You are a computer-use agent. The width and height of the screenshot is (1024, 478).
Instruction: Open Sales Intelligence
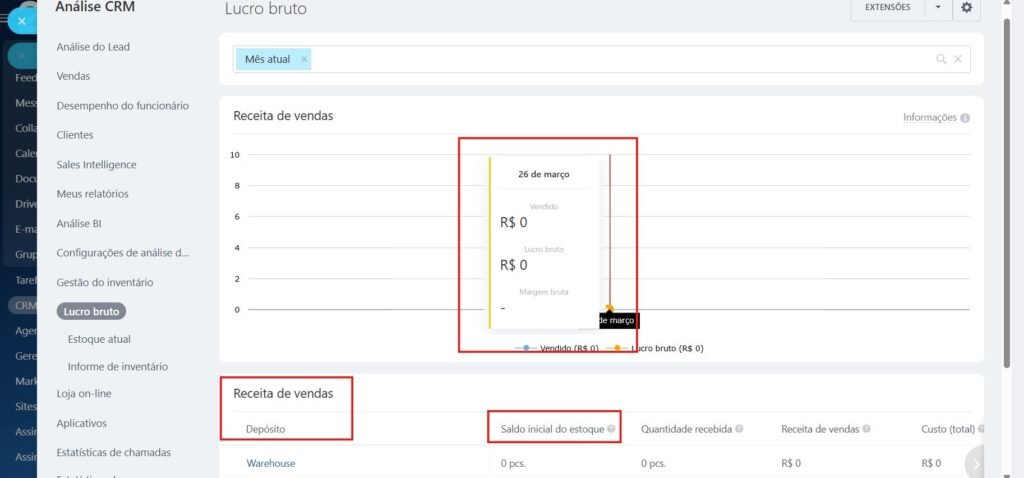point(96,165)
